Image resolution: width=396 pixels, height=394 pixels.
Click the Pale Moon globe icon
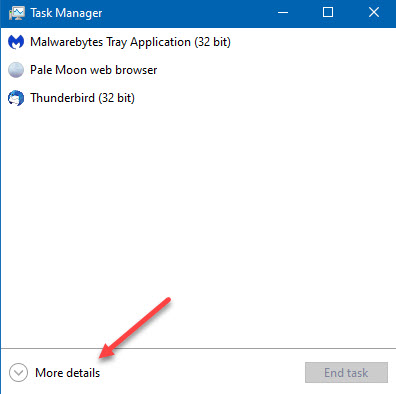pos(16,70)
